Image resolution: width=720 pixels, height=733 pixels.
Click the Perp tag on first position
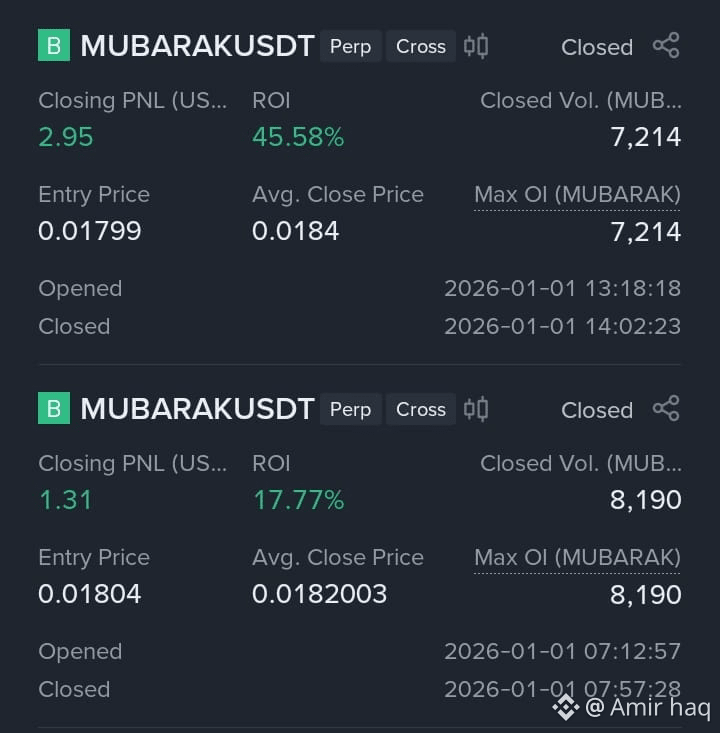coord(351,46)
